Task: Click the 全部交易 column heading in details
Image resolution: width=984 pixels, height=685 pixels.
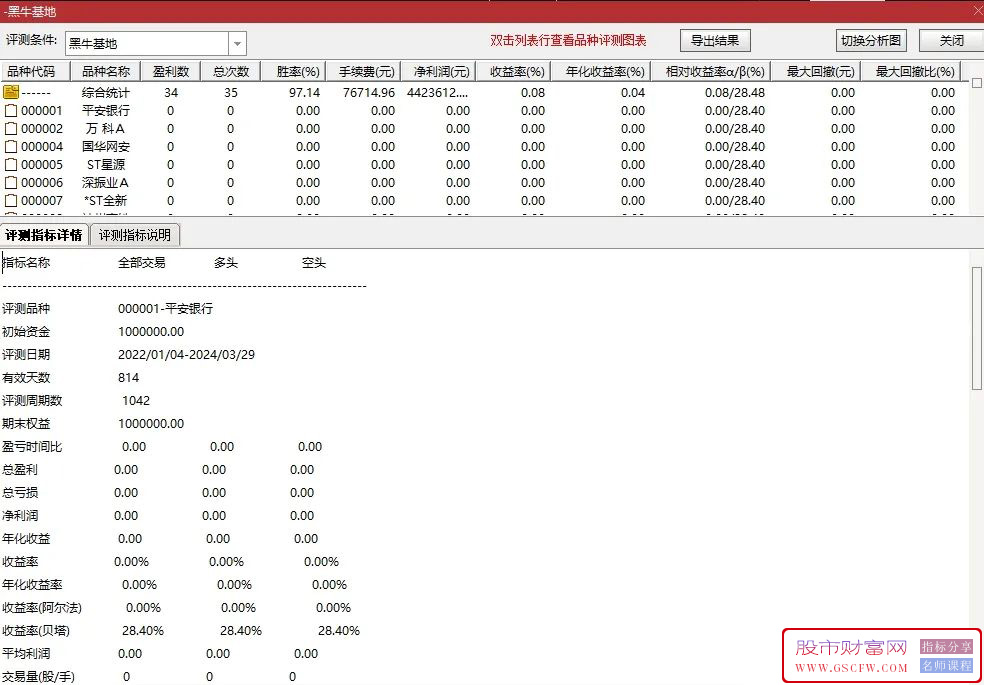Action: coord(142,263)
